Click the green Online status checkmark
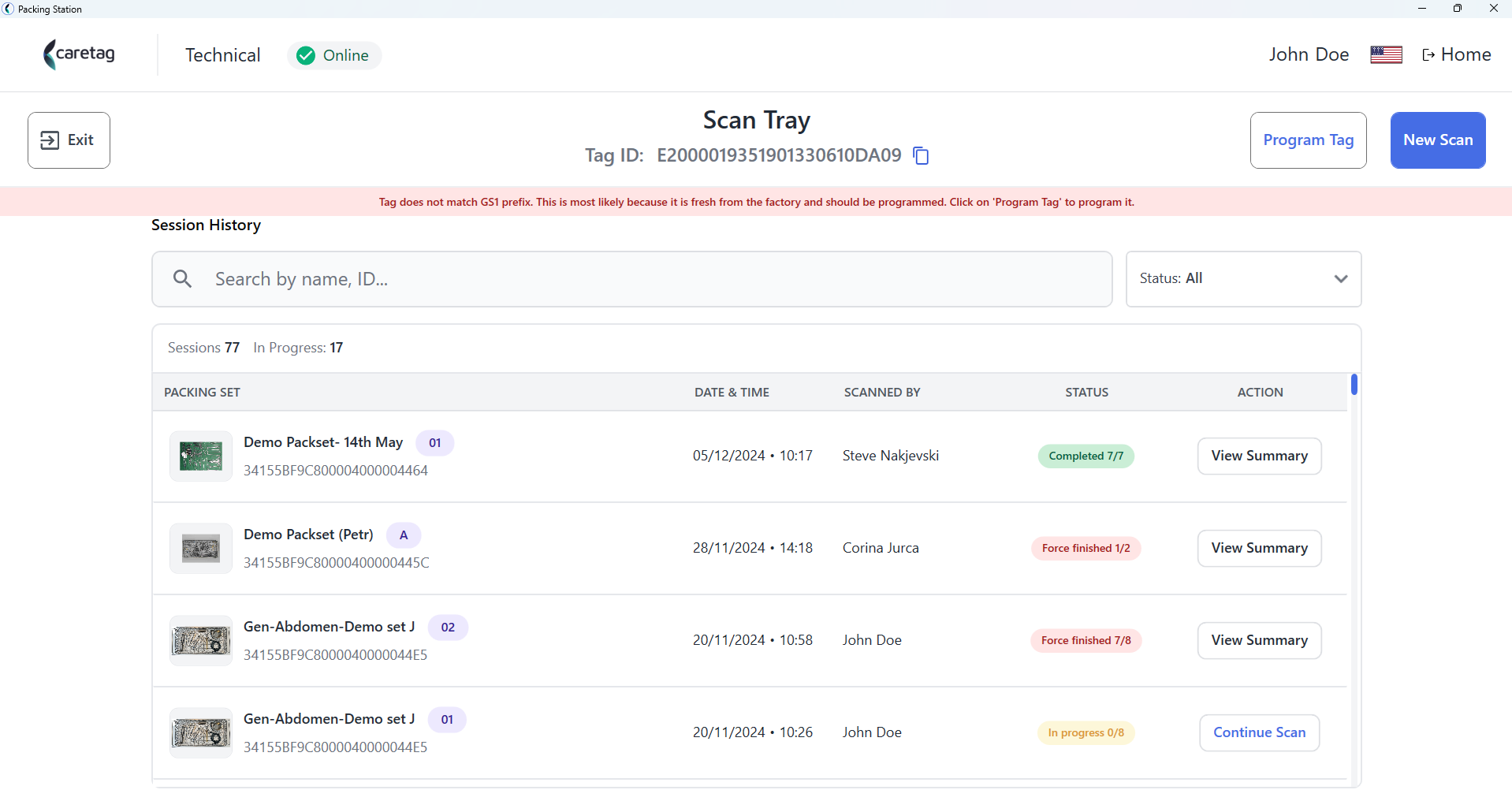 click(306, 55)
